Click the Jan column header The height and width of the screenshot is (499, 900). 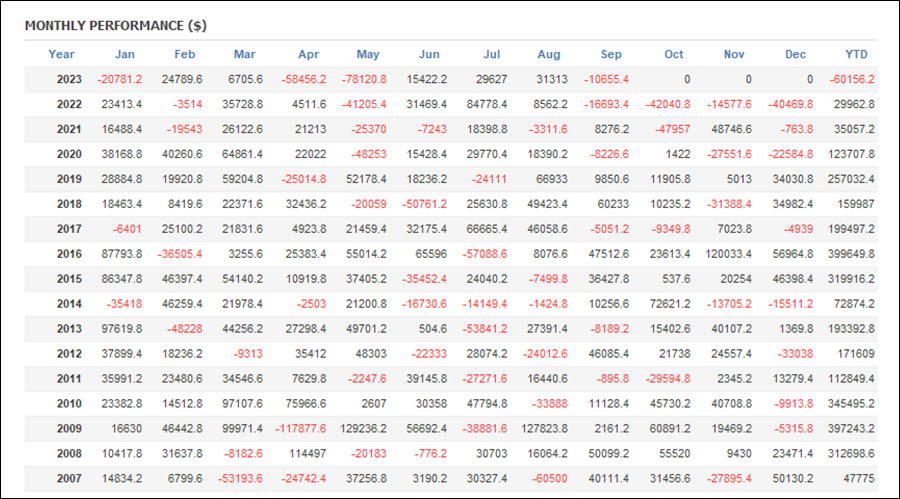(125, 54)
